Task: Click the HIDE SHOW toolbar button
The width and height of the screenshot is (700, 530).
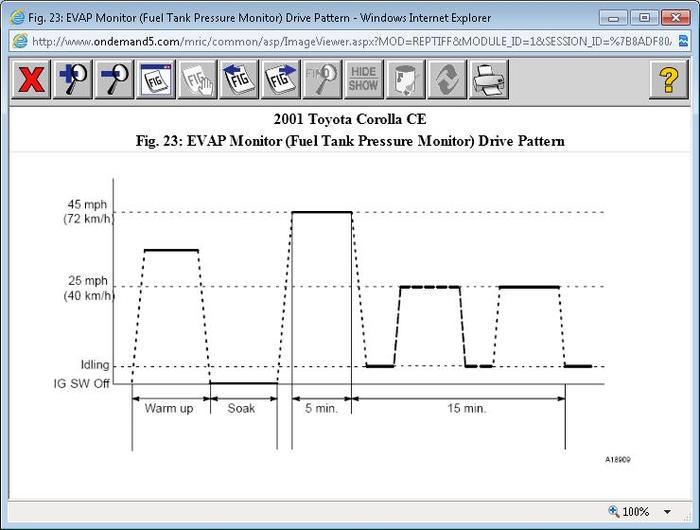Action: coord(363,79)
